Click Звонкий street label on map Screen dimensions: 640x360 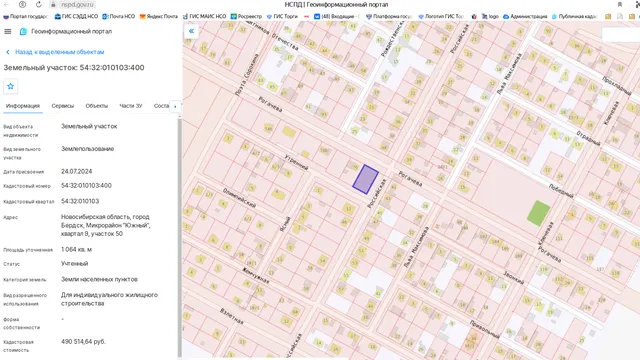pos(513,278)
